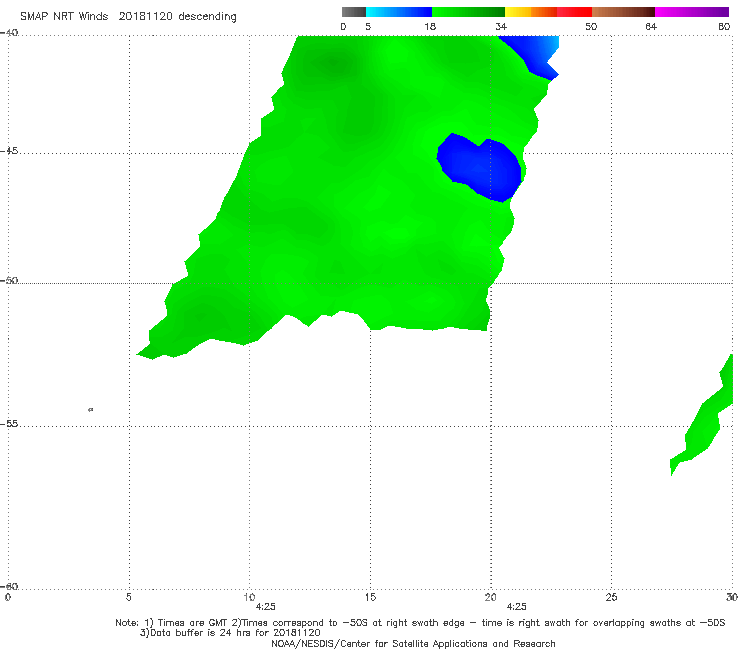Click the color bar label "50"

click(x=591, y=27)
